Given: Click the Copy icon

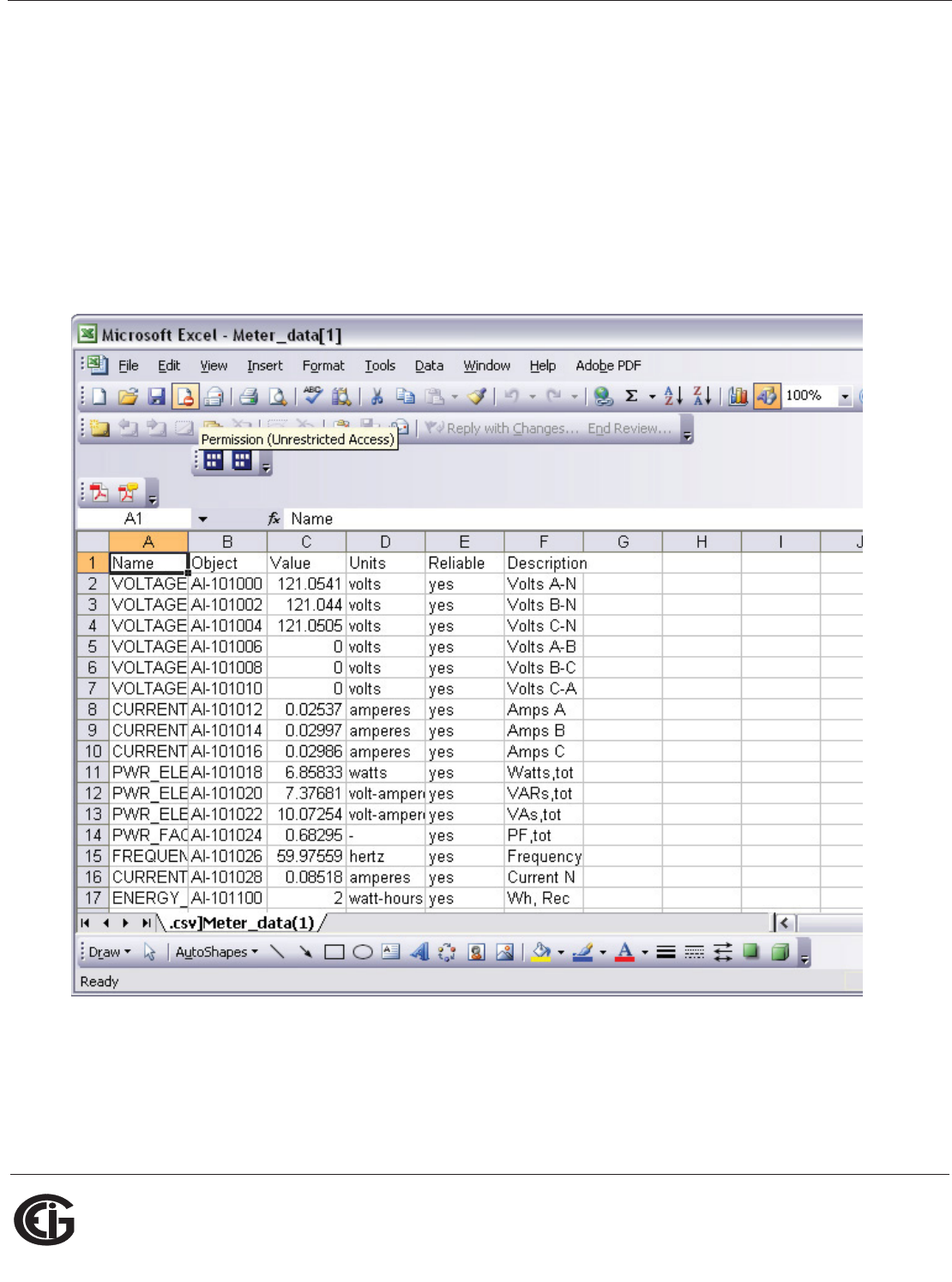Looking at the screenshot, I should [406, 396].
